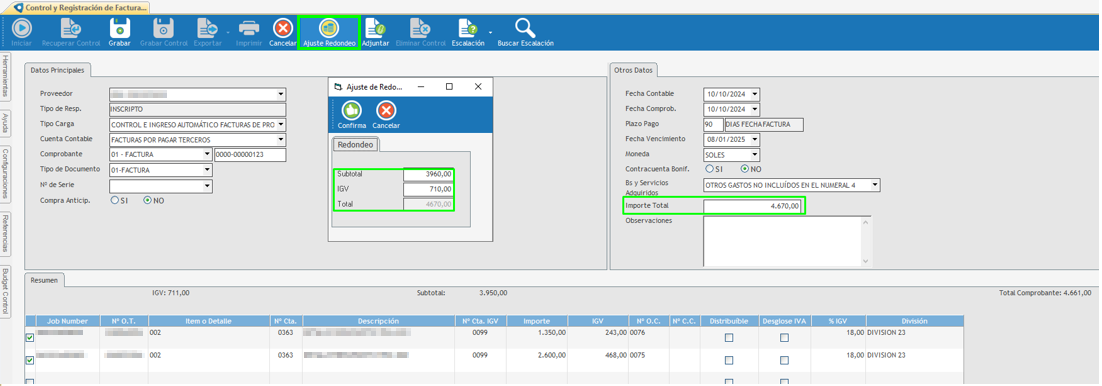Select NO for Contracuenta Bonif.

pos(744,169)
